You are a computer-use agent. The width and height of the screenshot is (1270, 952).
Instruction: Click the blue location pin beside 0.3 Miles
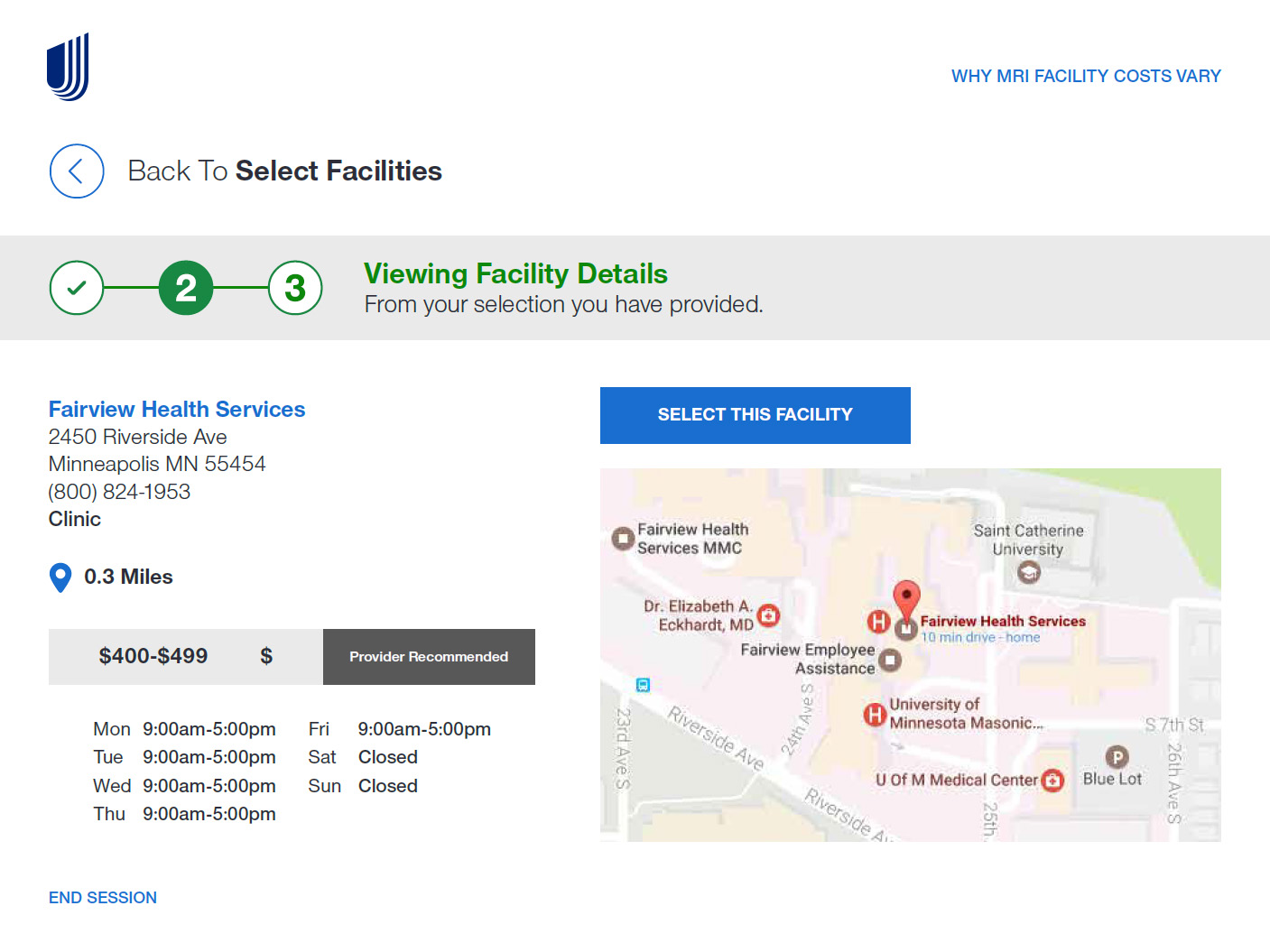(x=60, y=578)
